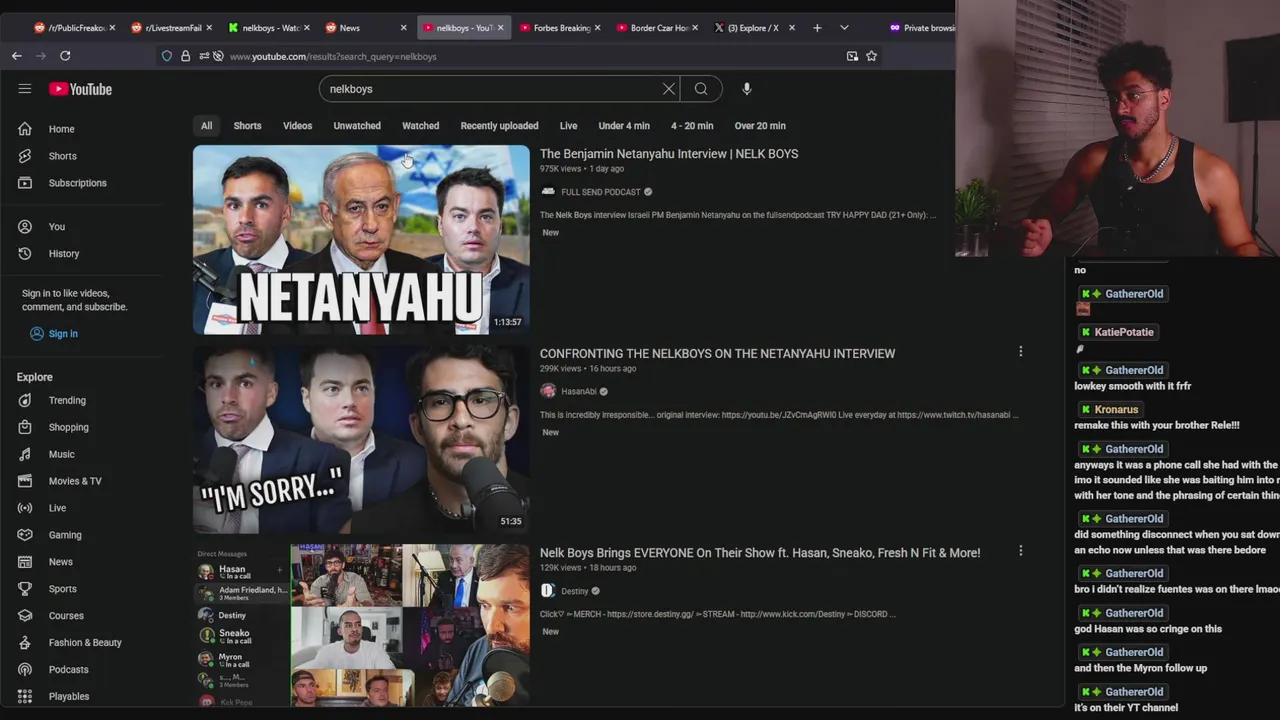Select the Watched filter chip
The image size is (1280, 720).
[x=420, y=126]
